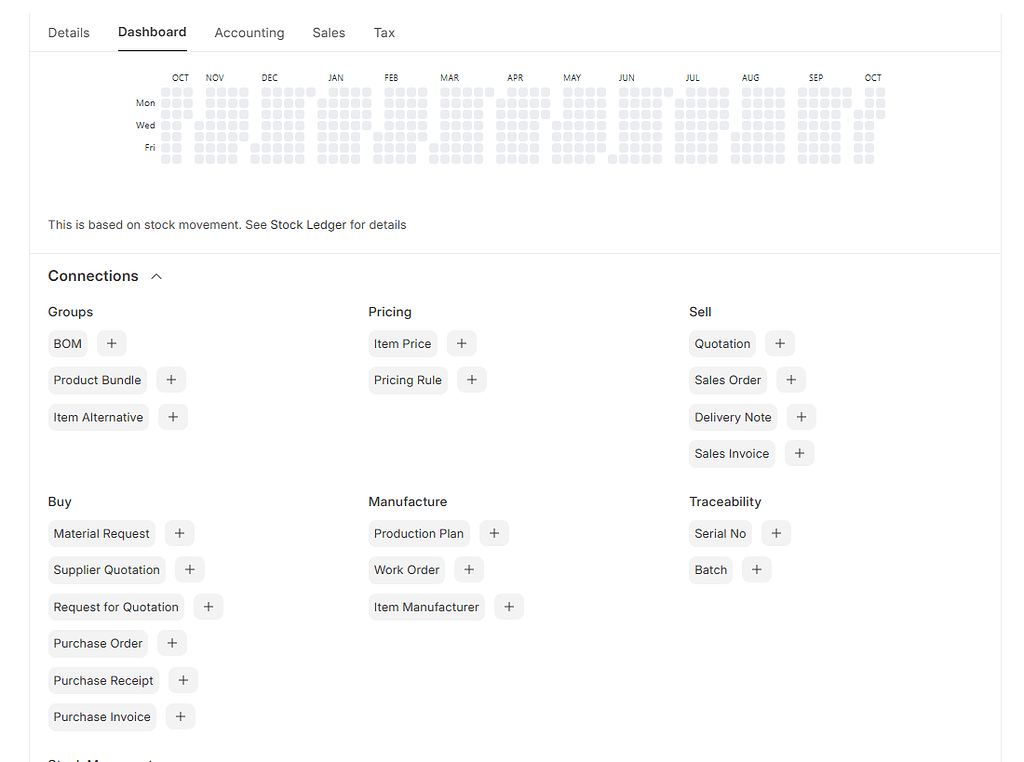Open the Tax tab
The image size is (1024, 762).
point(384,32)
